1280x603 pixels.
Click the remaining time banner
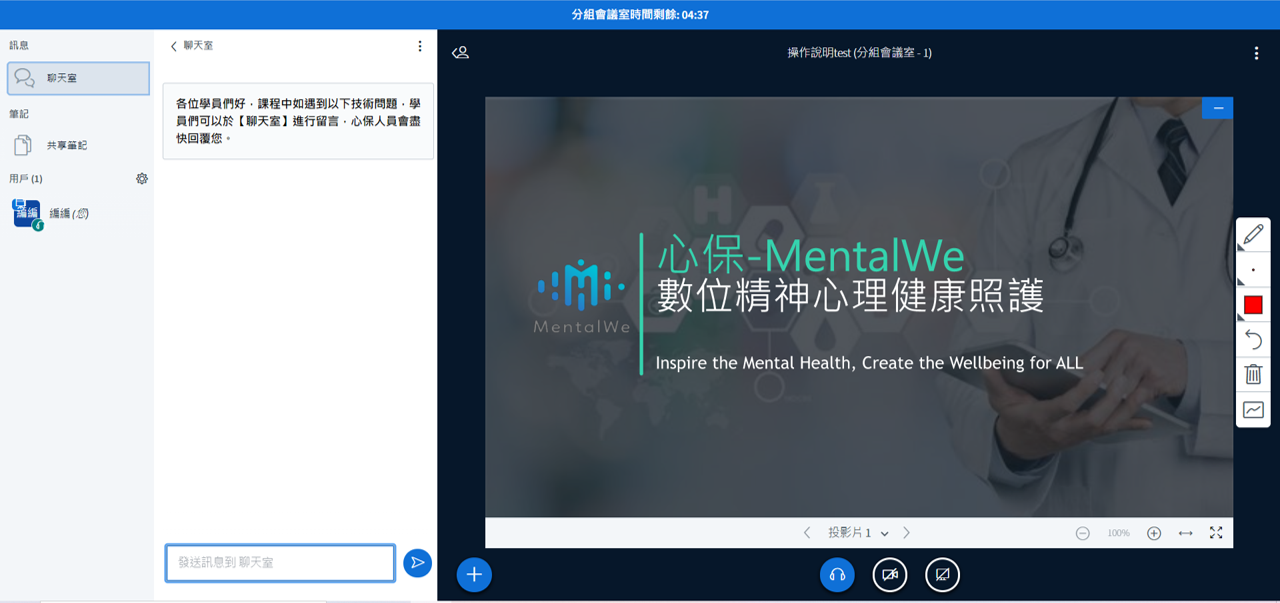pyautogui.click(x=640, y=15)
